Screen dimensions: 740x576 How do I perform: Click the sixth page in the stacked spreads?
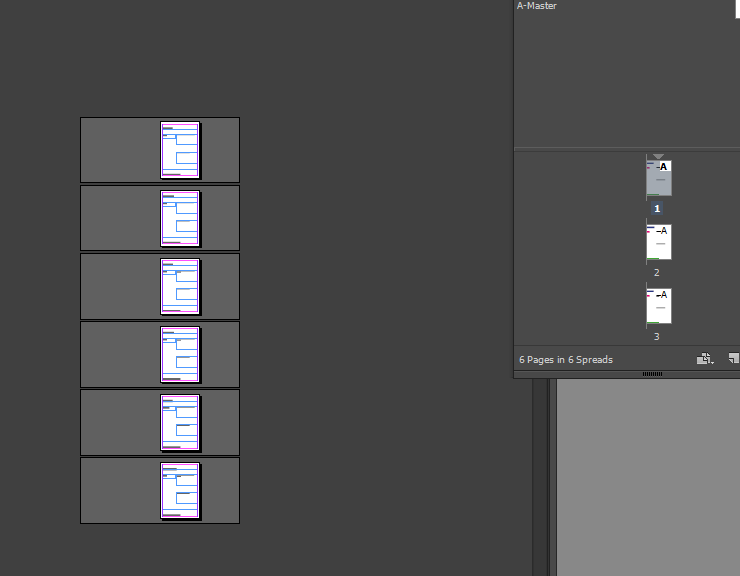click(x=180, y=491)
